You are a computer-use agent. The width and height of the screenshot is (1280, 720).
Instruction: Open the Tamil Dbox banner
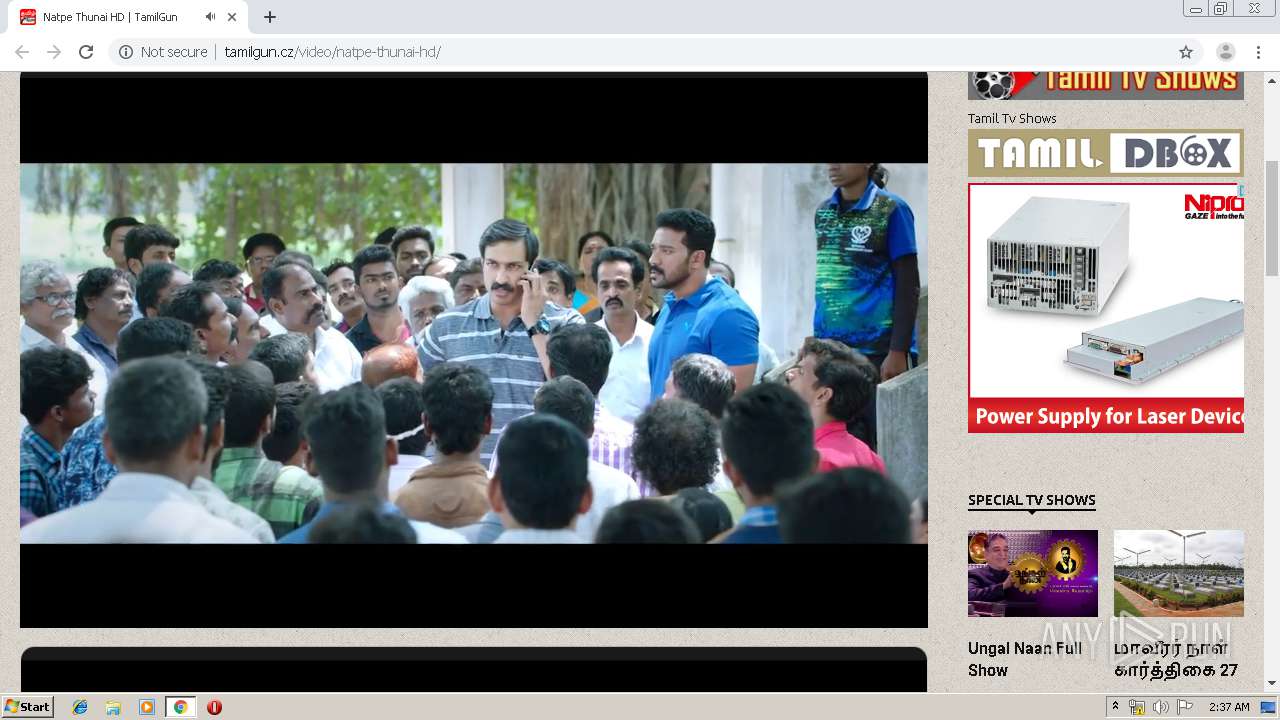point(1106,153)
